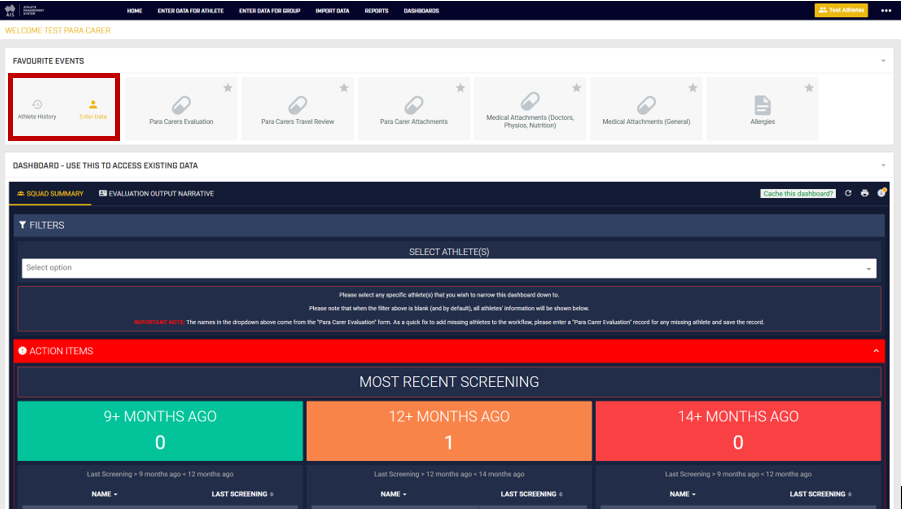
Task: Switch to Evaluation Output Narrative tab
Action: (156, 193)
